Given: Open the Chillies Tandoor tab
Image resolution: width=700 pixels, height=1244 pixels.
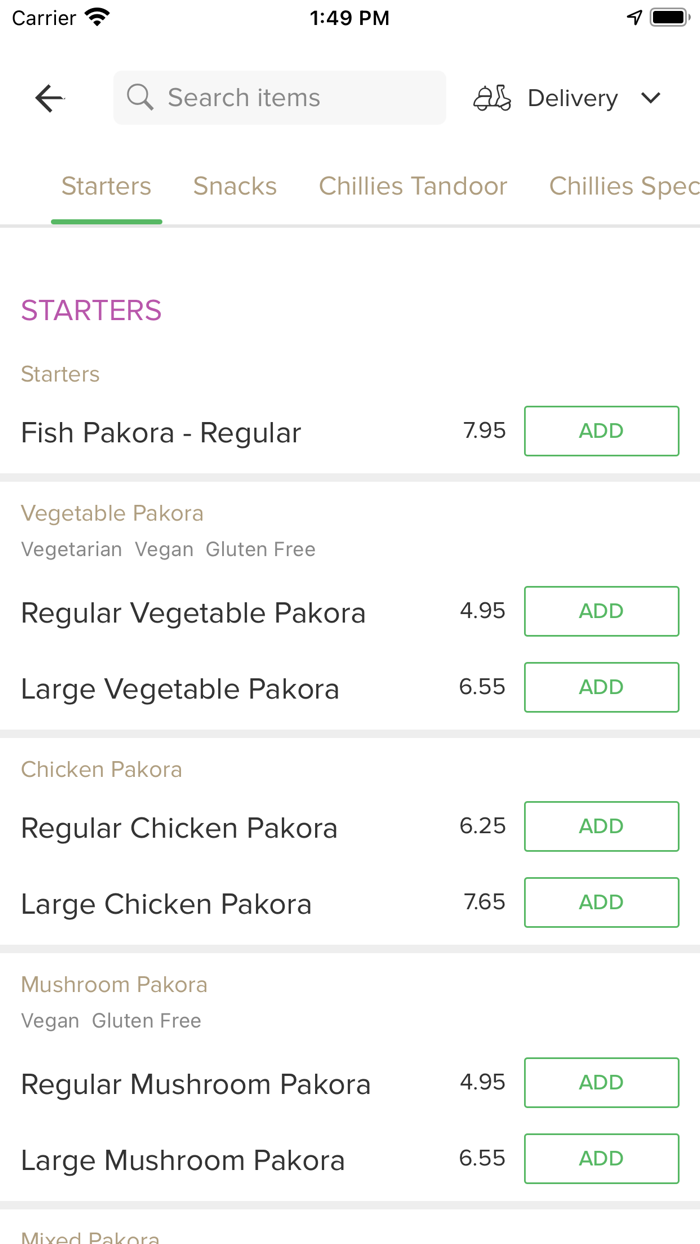Looking at the screenshot, I should point(413,186).
